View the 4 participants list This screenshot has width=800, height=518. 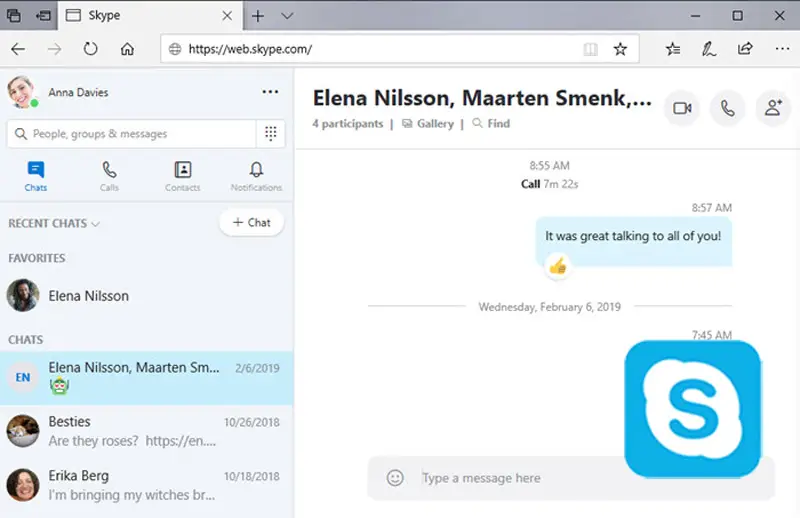click(x=347, y=124)
